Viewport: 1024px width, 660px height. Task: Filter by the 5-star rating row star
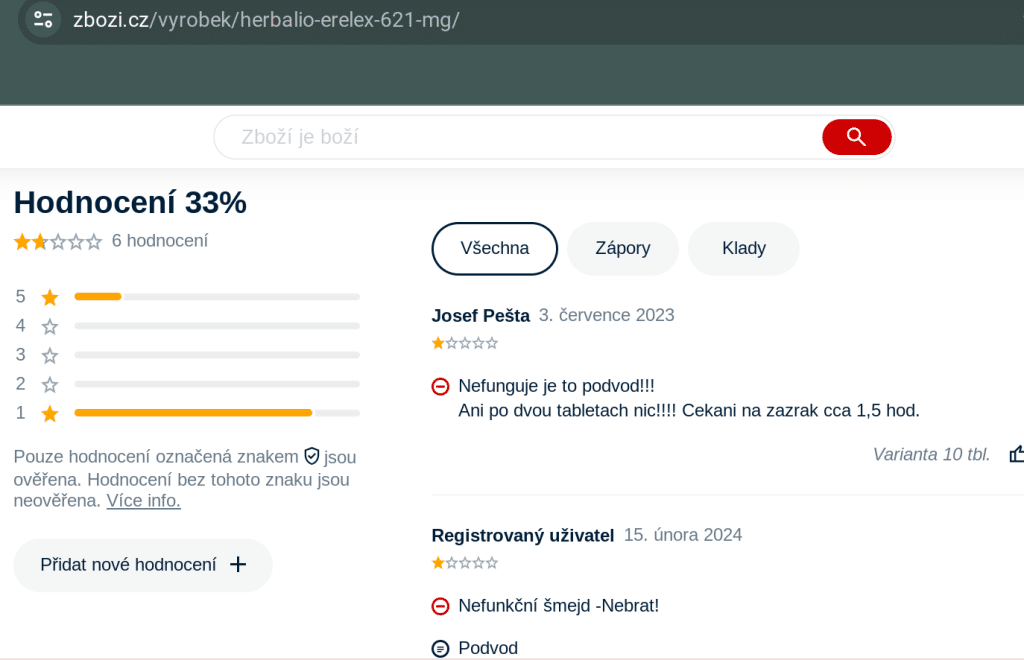point(50,298)
